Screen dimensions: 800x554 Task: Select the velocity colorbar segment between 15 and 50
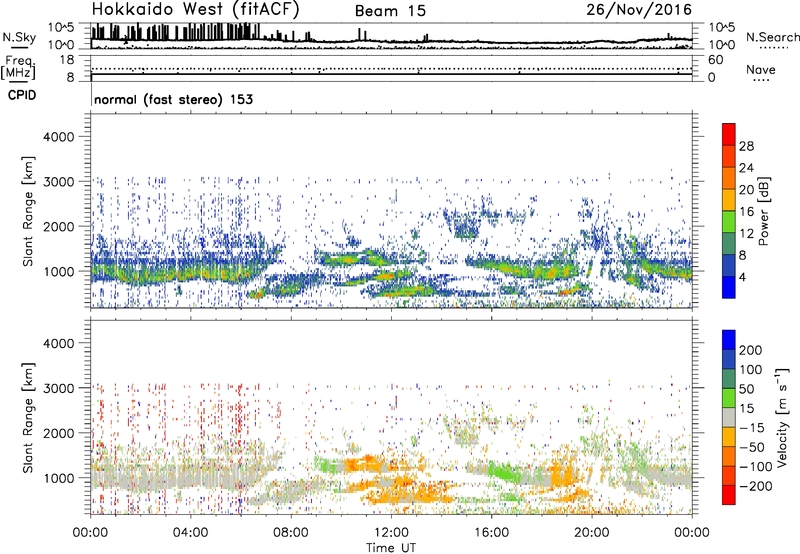729,398
